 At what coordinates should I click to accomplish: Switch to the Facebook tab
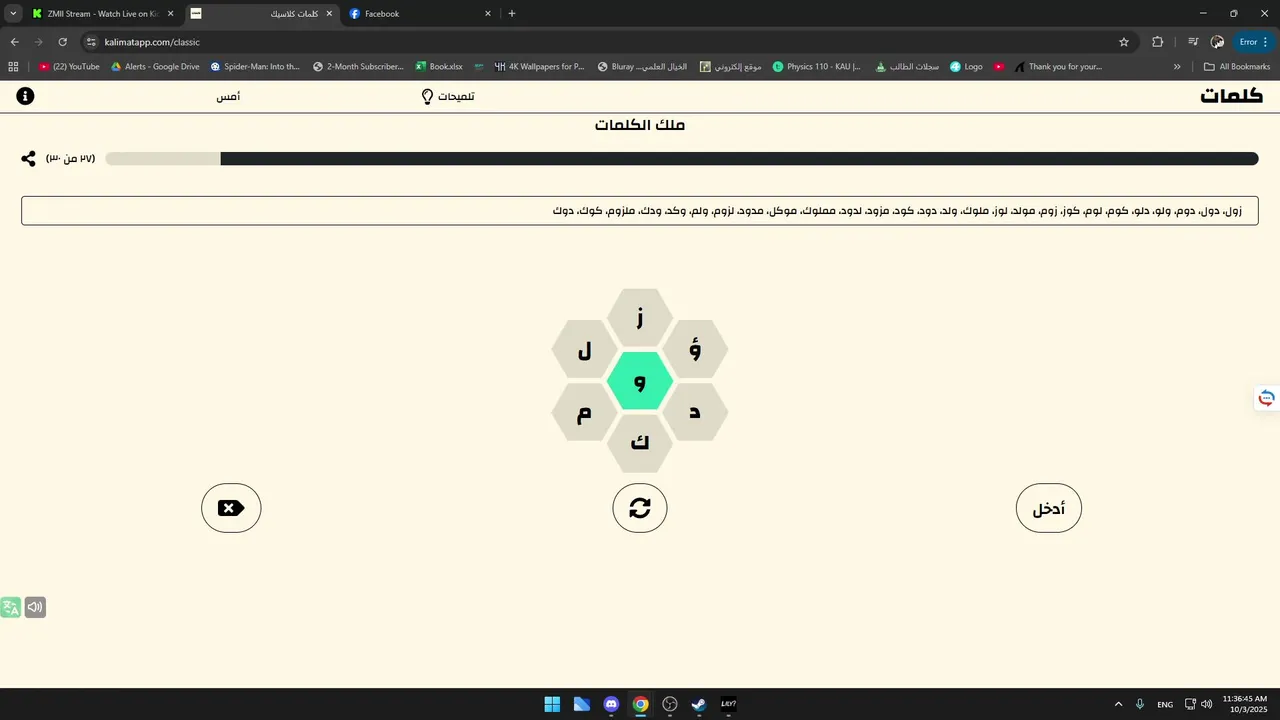point(420,14)
